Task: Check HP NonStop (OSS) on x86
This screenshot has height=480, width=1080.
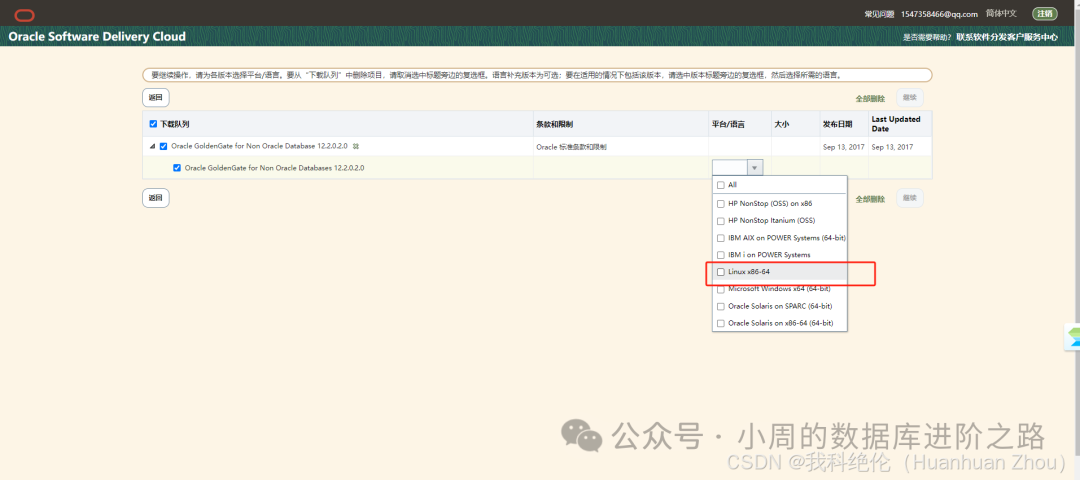Action: (x=720, y=204)
